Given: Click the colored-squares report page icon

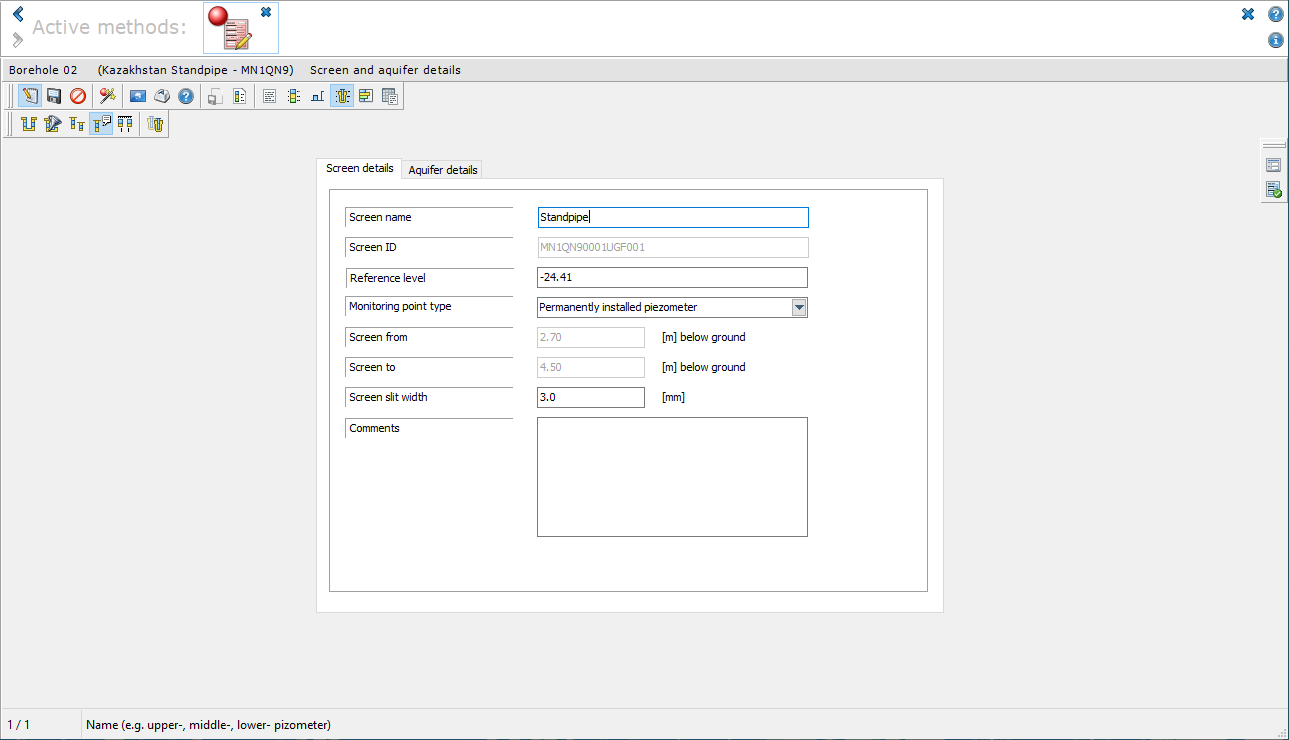Looking at the screenshot, I should pos(239,96).
